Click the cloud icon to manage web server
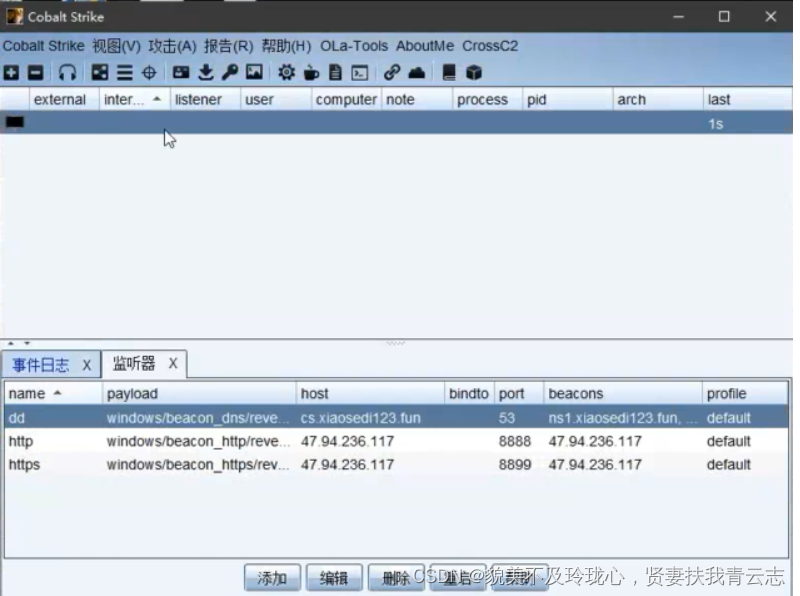Screen dimensions: 800x596 tap(417, 72)
